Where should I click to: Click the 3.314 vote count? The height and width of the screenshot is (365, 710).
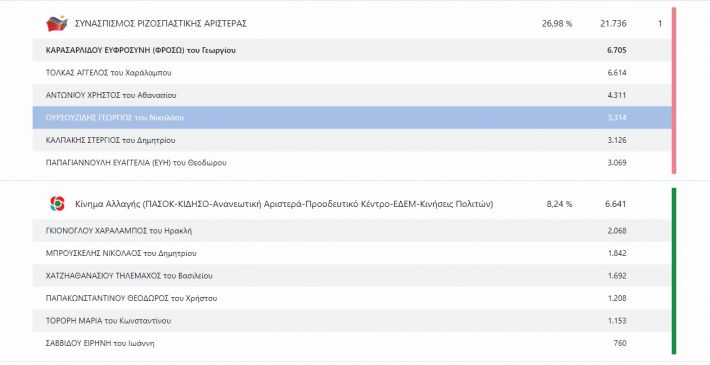(617, 118)
